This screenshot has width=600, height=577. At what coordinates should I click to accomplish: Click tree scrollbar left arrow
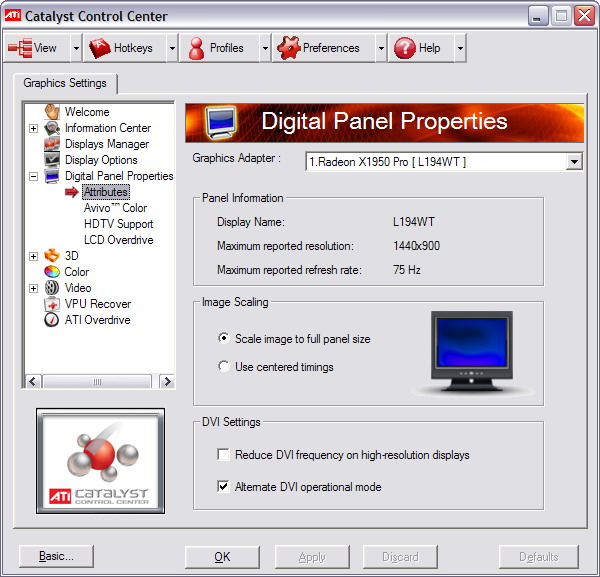(x=33, y=381)
